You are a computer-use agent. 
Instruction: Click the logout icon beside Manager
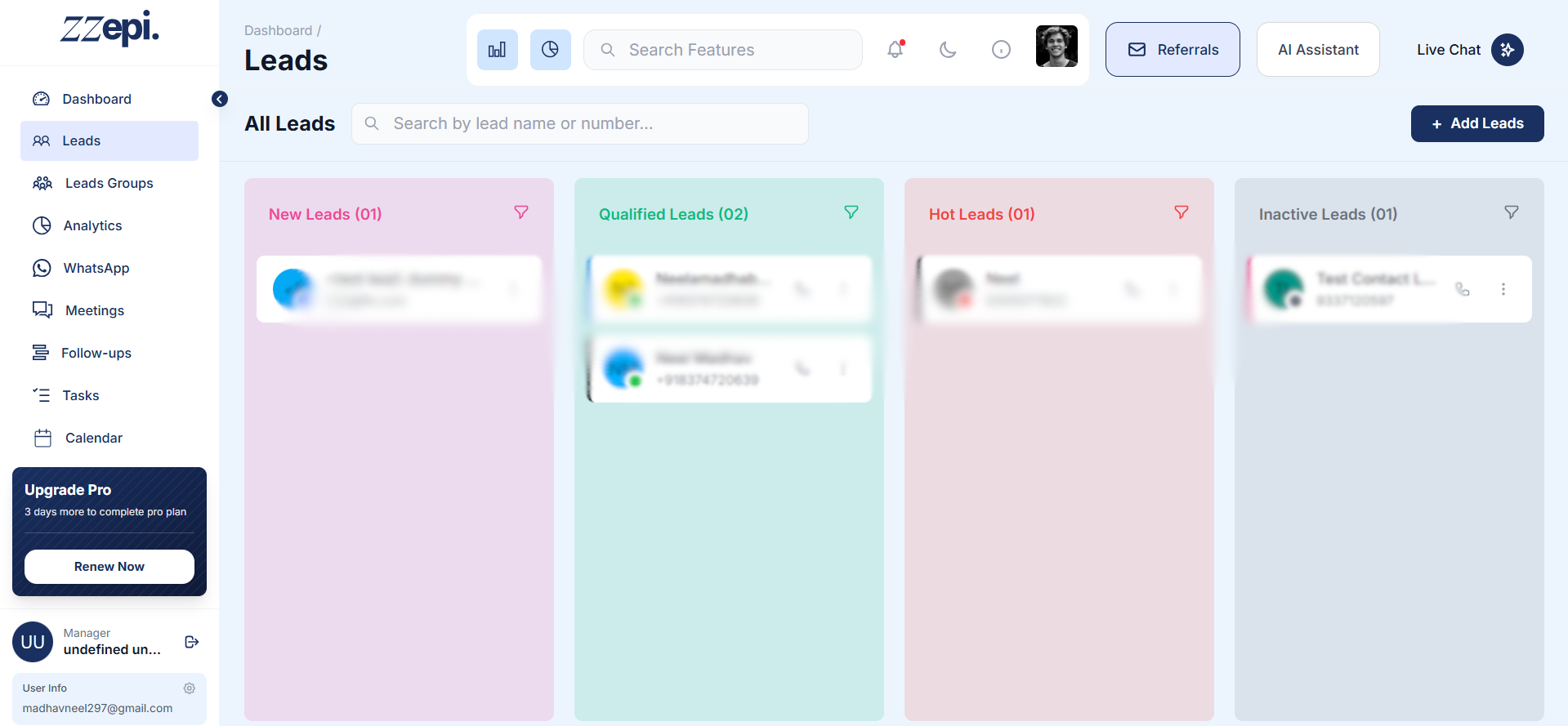click(x=192, y=642)
